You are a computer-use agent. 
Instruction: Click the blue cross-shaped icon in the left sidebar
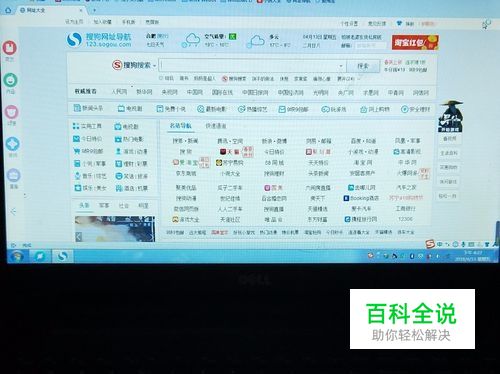13,144
